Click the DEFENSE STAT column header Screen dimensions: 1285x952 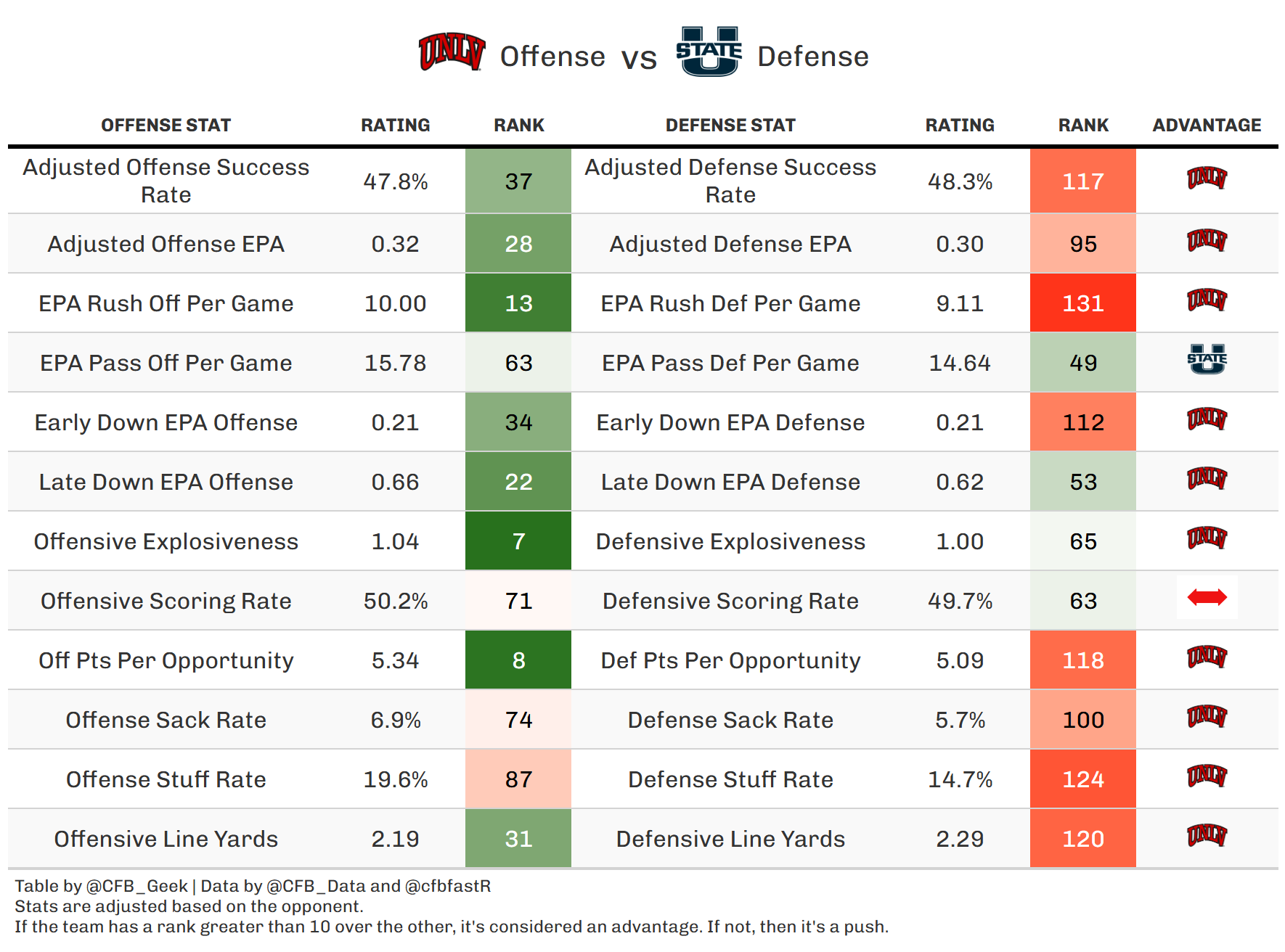coord(730,126)
